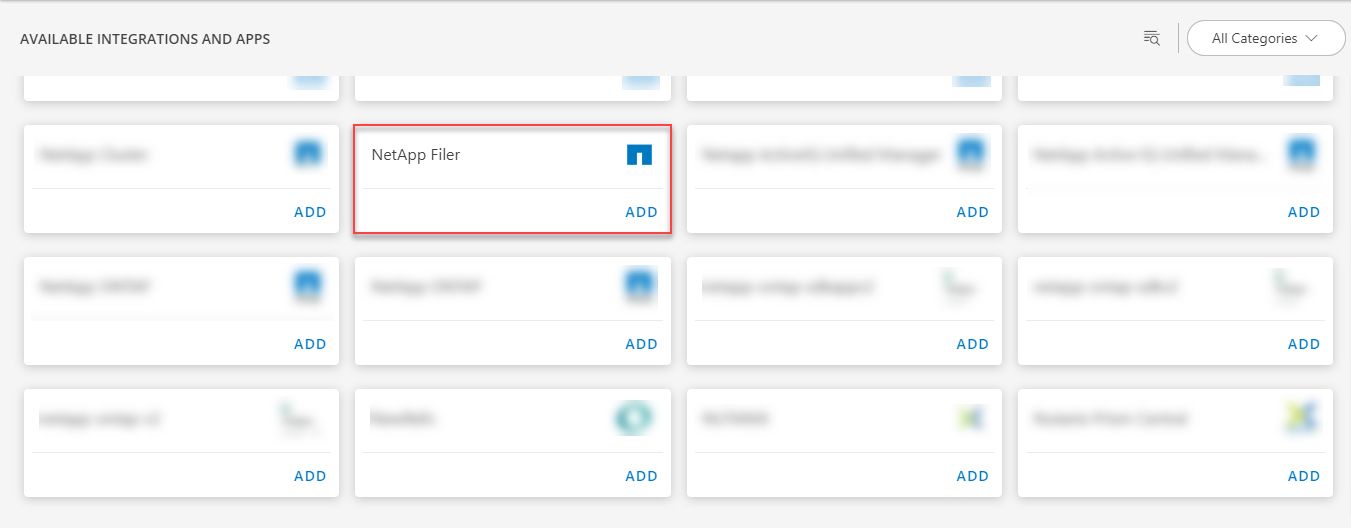
Task: Click the NetApp Filer logo icon
Action: (x=639, y=154)
